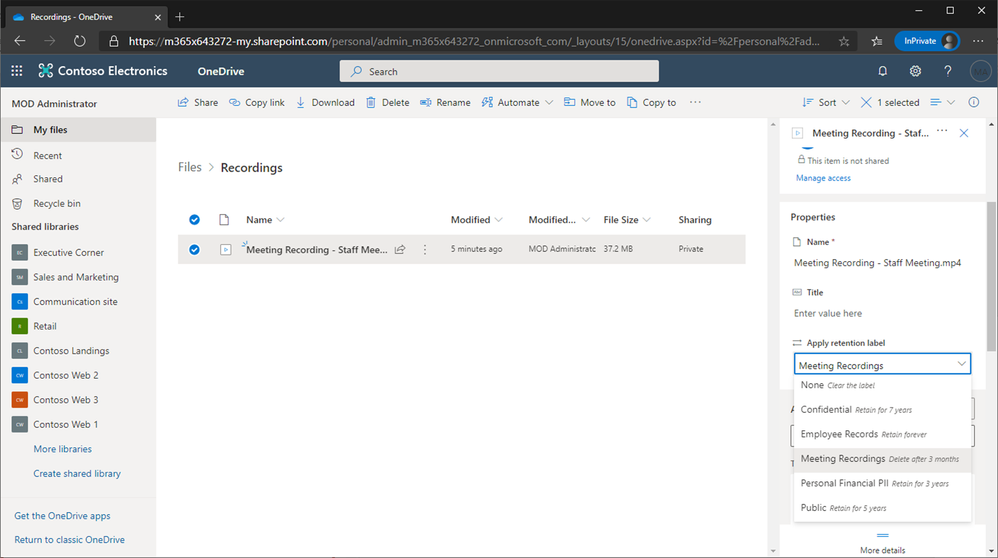Click the Copy to command

point(652,102)
